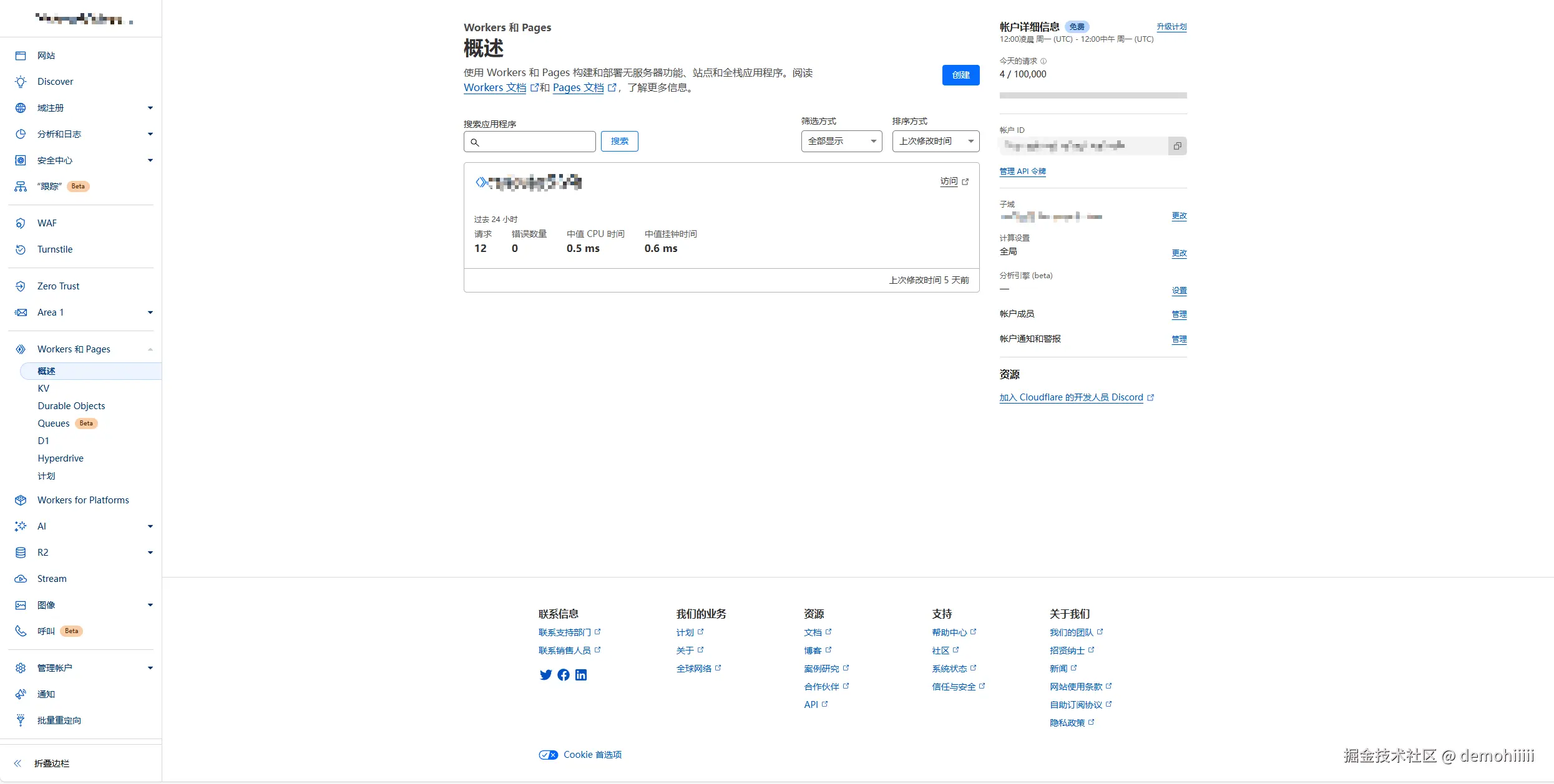
Task: Click the 搜索 button
Action: 619,141
